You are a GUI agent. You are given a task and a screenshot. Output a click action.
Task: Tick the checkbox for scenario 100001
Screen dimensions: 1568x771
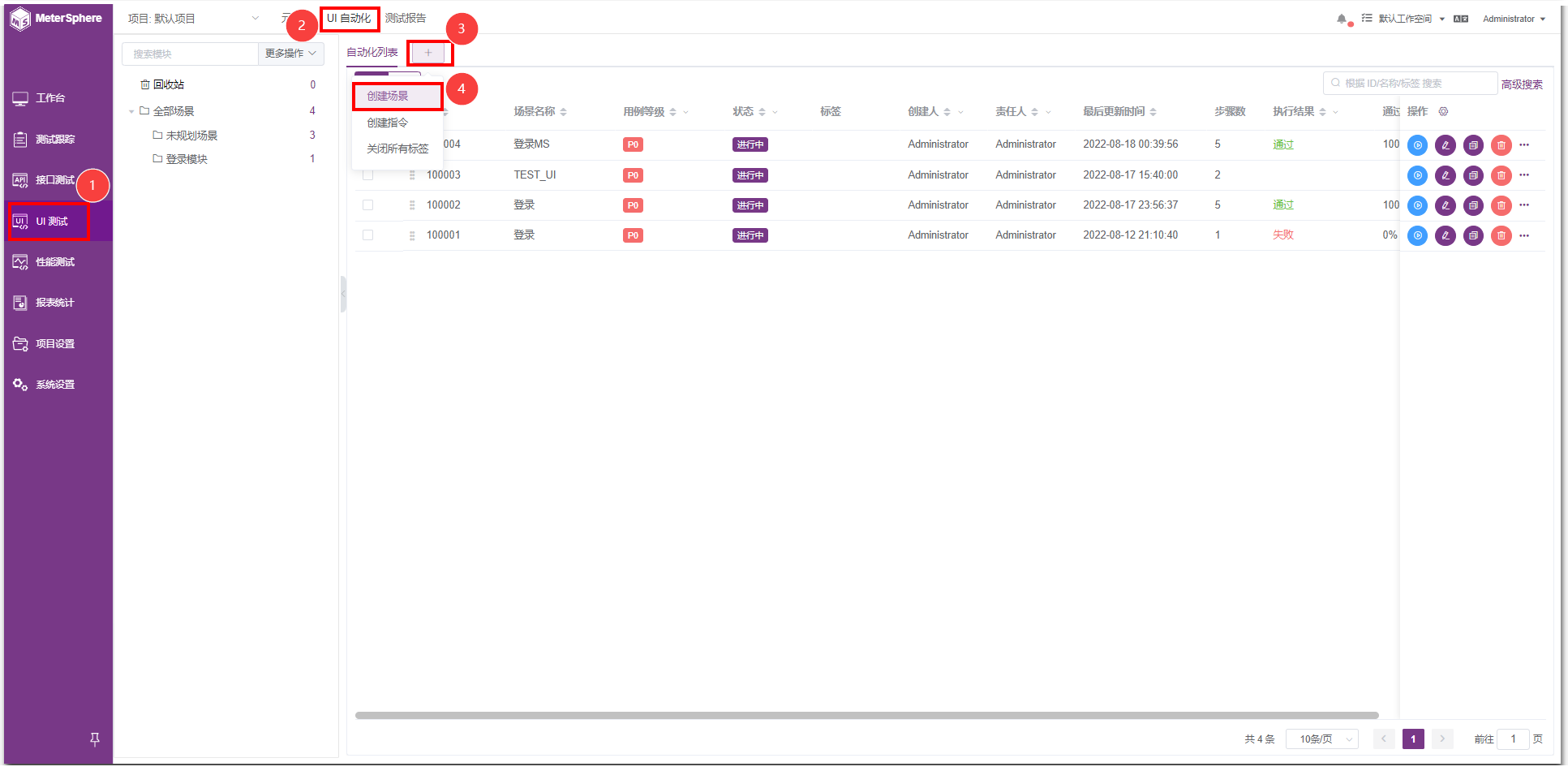[367, 235]
